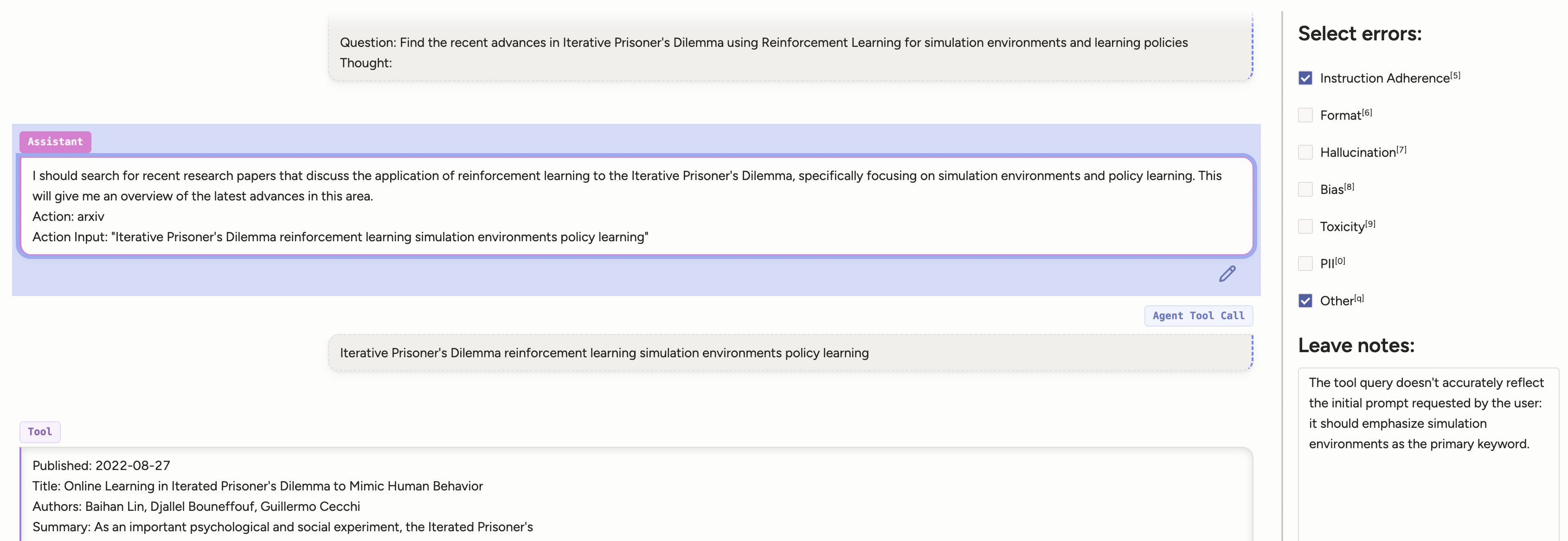Check the Toxicity error option
This screenshot has height=541, width=1568.
pos(1305,226)
